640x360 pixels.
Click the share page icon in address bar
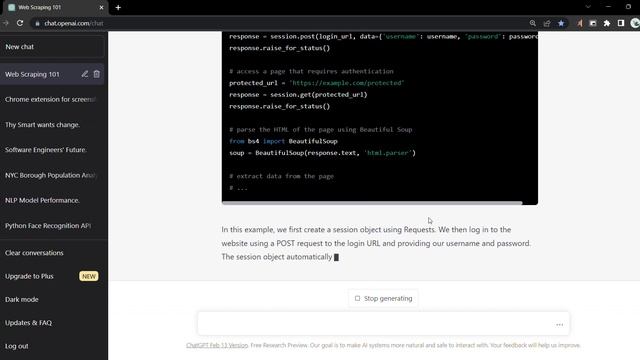tap(547, 23)
